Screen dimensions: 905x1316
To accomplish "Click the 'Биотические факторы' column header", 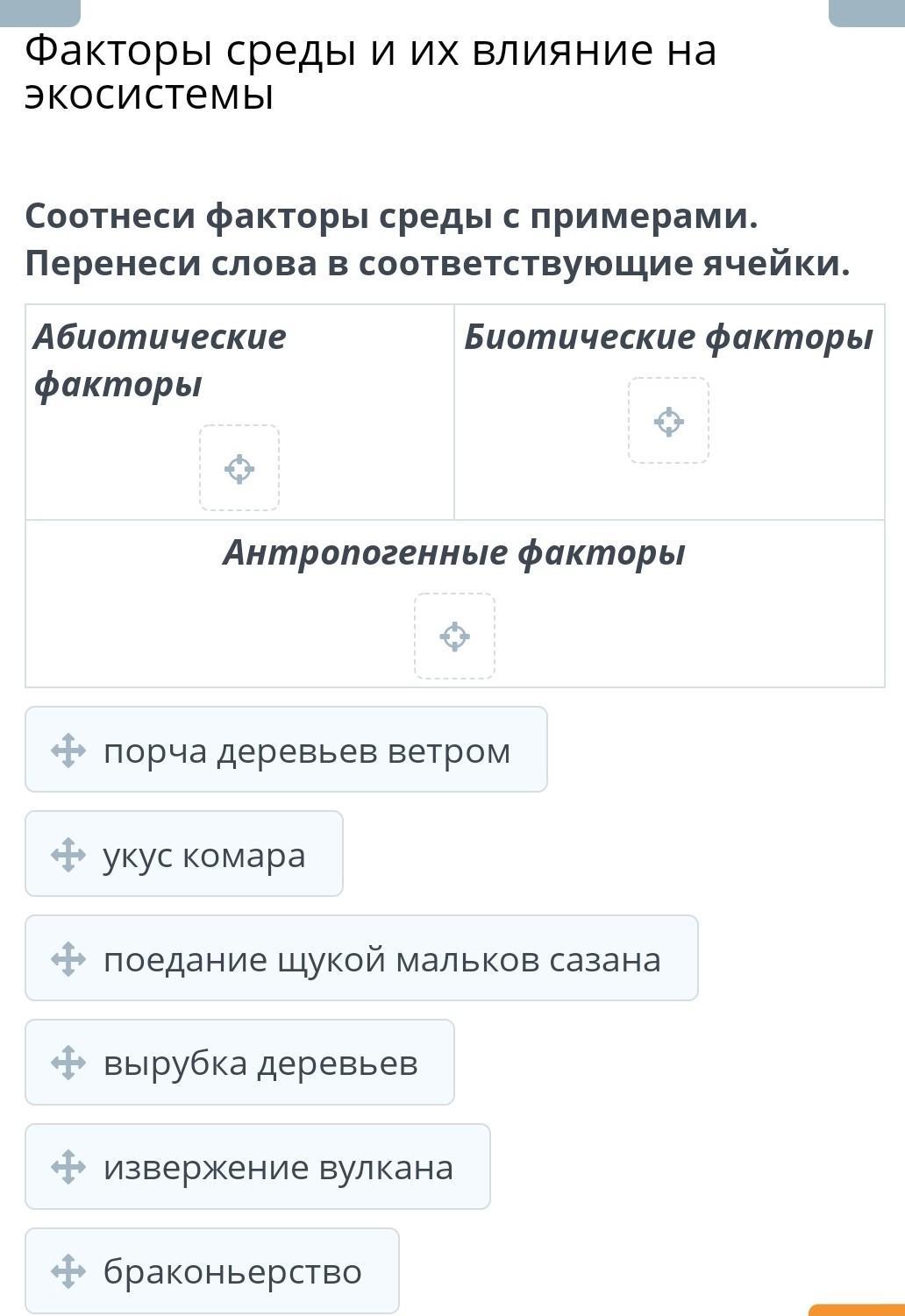I will (668, 338).
